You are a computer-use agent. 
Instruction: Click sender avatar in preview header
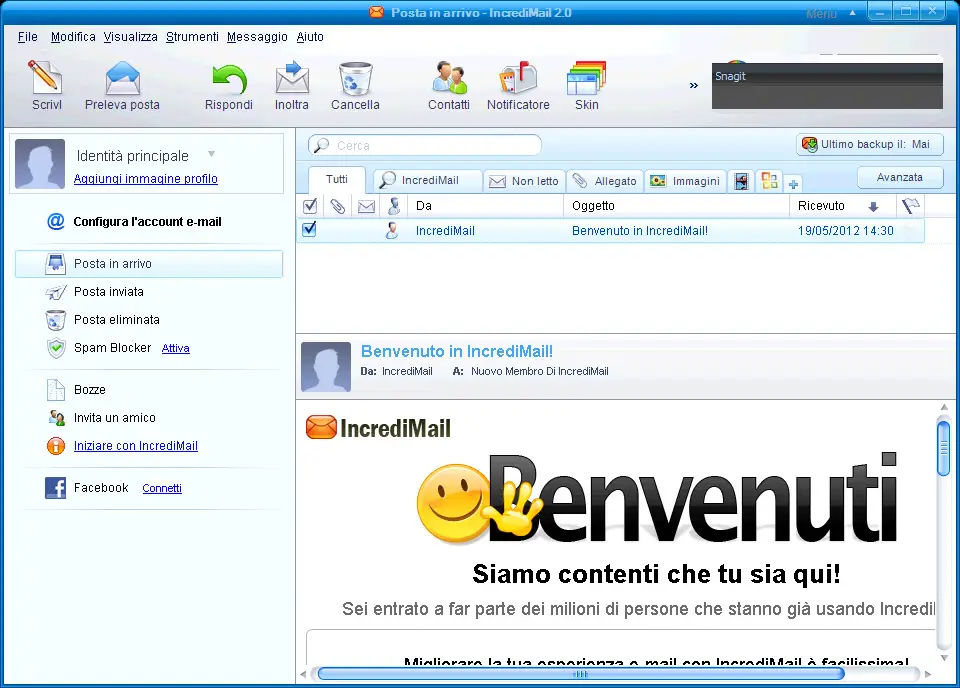tap(326, 367)
